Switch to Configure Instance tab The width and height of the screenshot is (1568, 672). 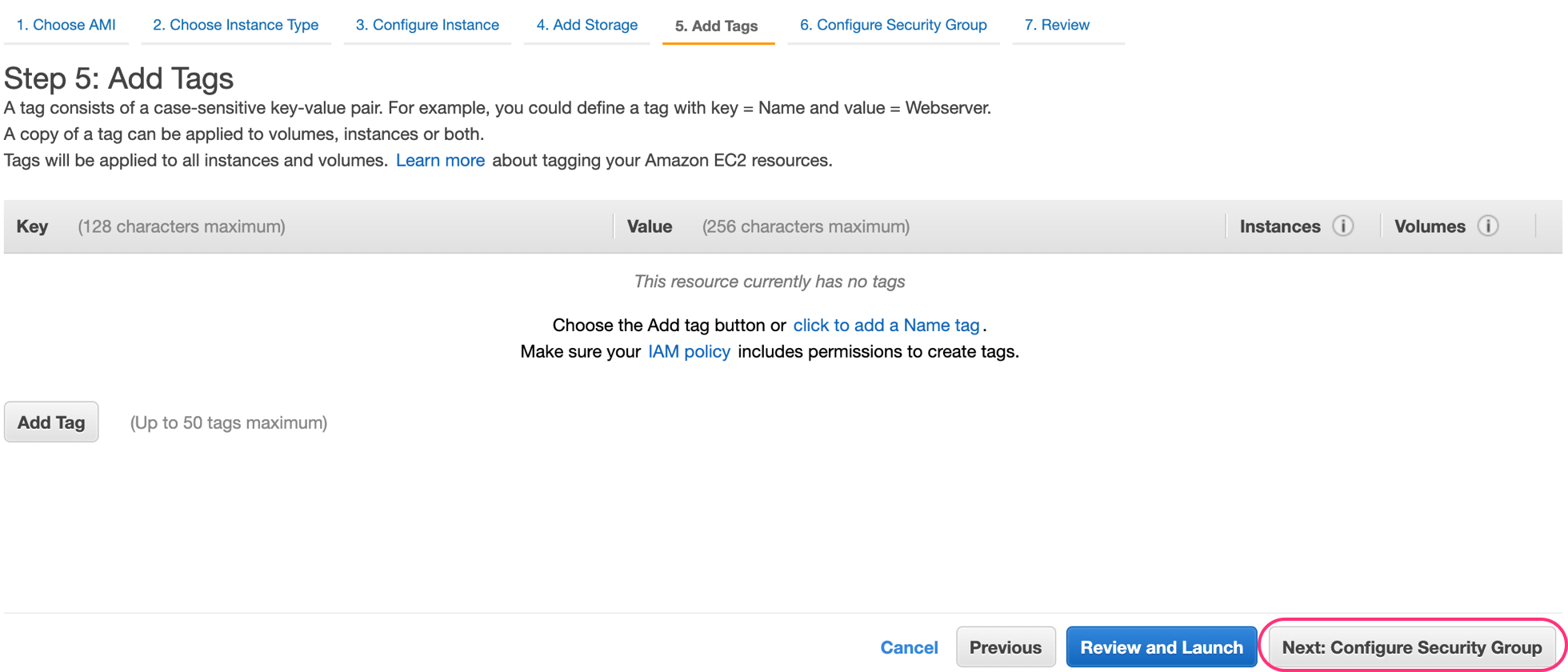427,25
